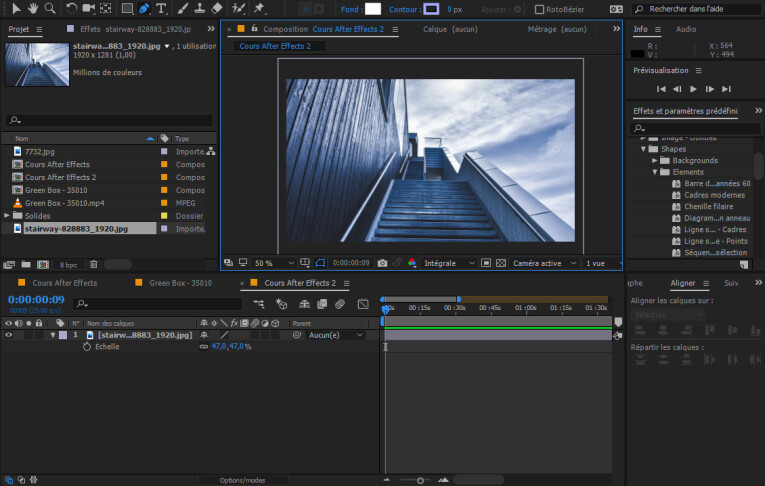
Task: Click the Graph Editor icon in timeline
Action: (x=363, y=304)
